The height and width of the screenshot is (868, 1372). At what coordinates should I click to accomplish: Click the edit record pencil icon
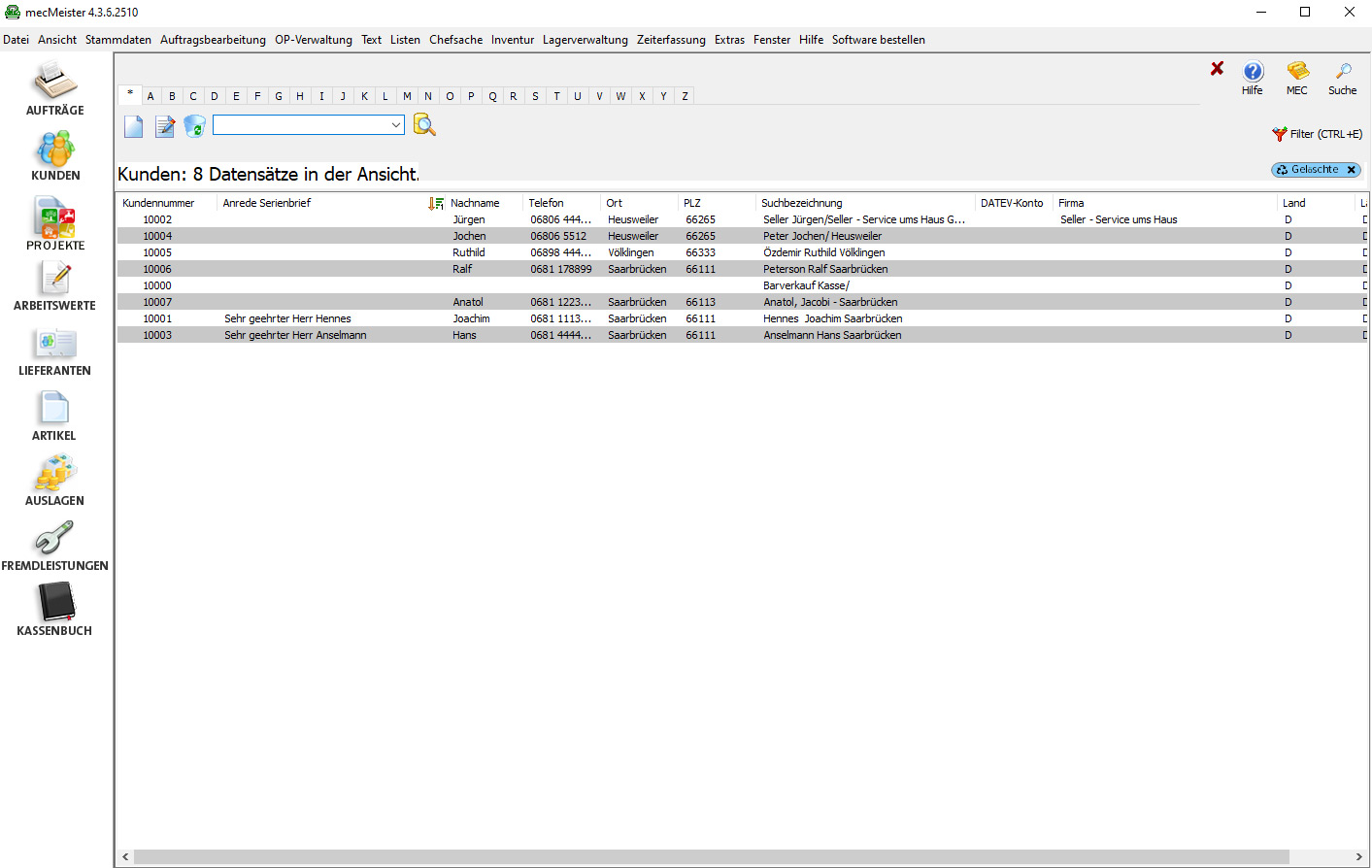tap(165, 126)
